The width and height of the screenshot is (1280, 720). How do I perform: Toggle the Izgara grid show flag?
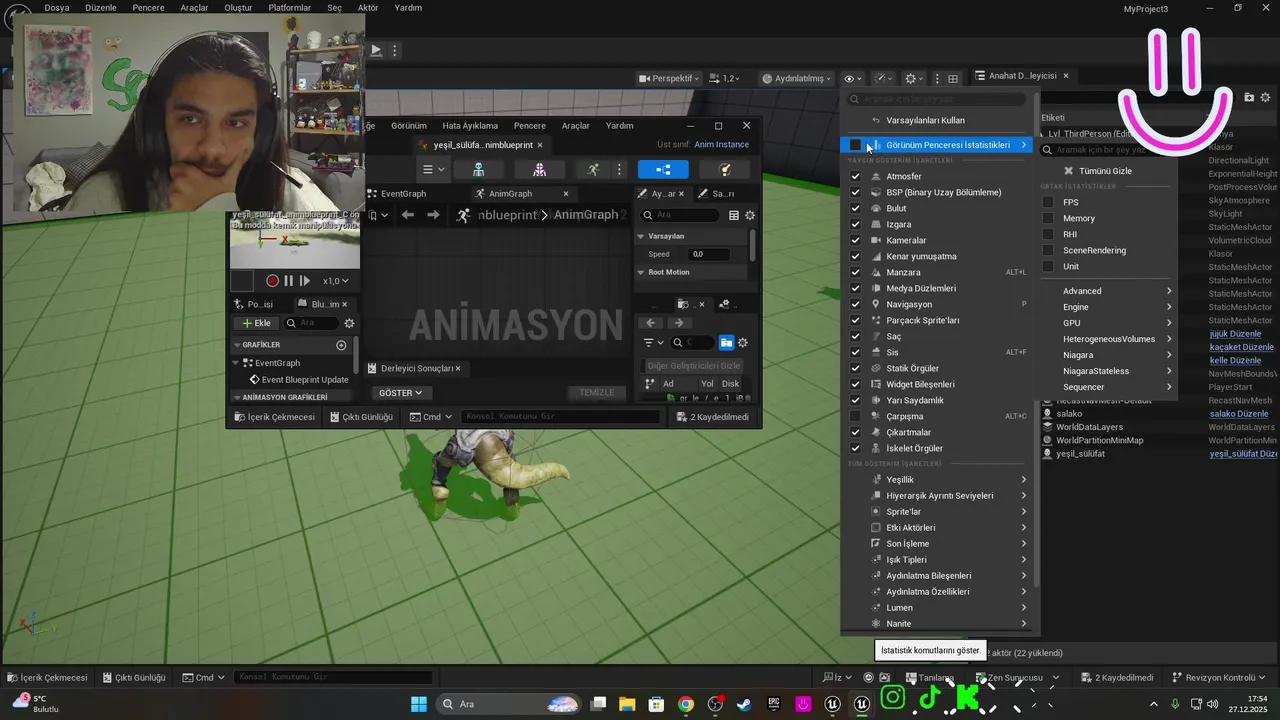[x=855, y=224]
